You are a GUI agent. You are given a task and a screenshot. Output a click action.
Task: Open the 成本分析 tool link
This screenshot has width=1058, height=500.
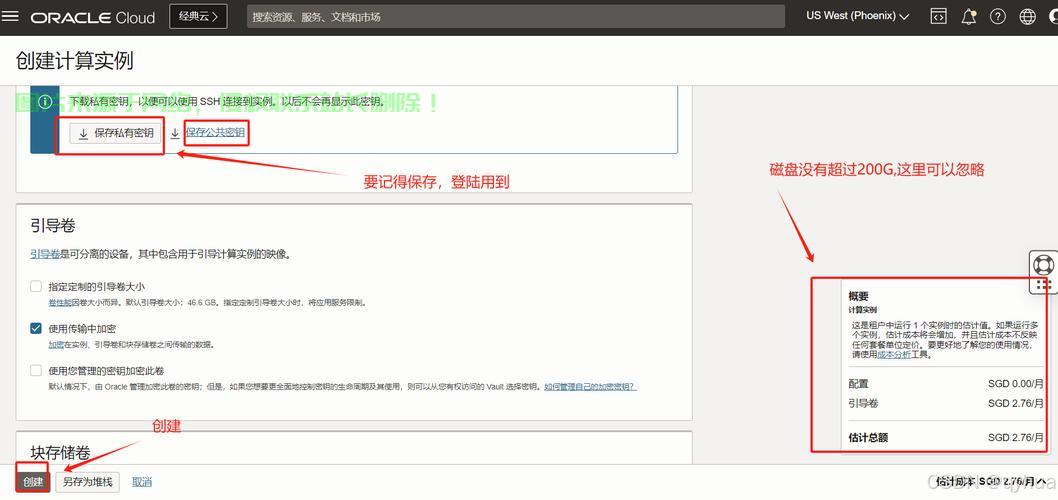pos(894,354)
